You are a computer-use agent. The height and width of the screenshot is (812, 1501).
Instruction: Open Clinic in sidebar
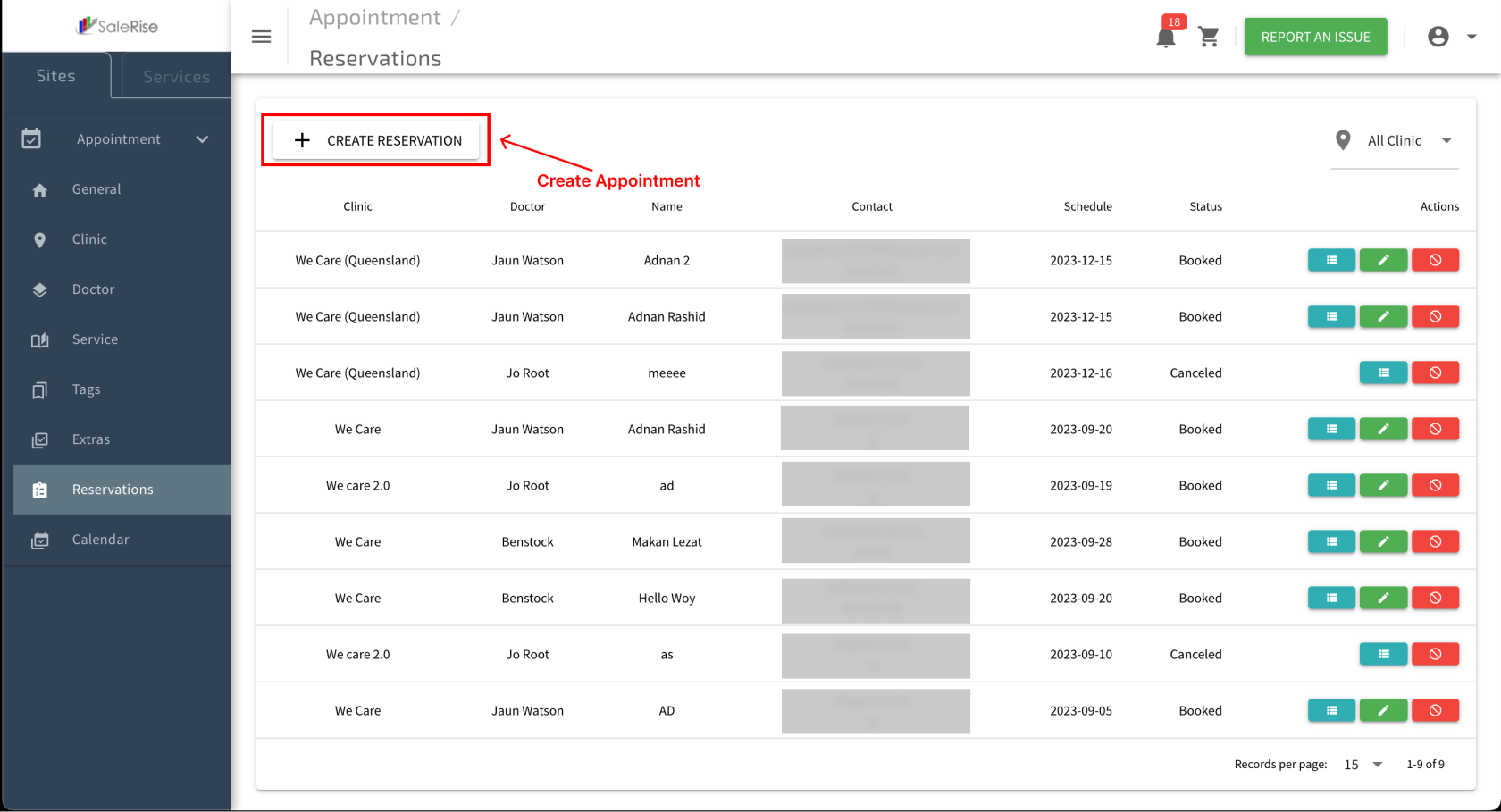click(122, 239)
